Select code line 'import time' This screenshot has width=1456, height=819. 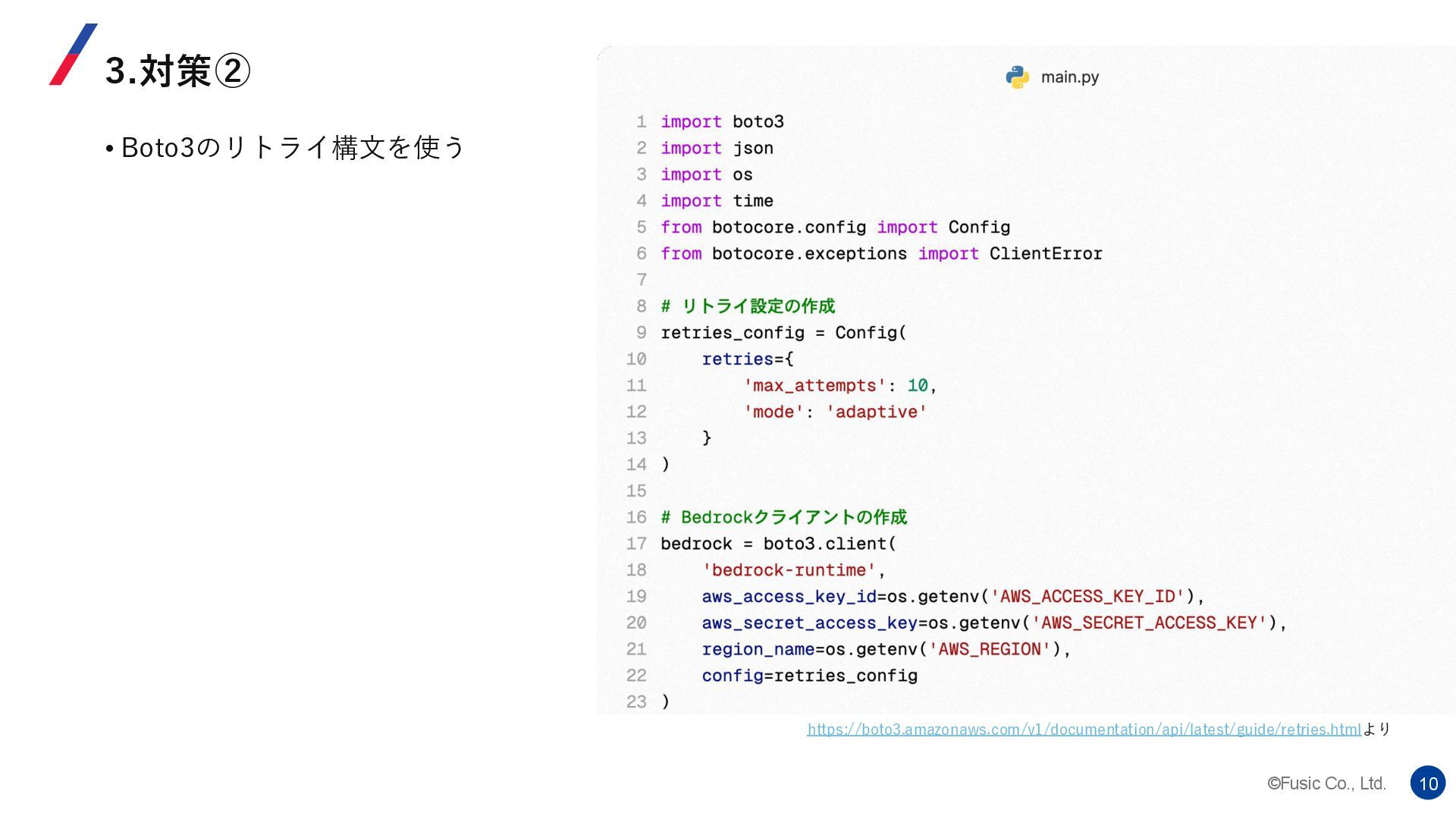[717, 201]
